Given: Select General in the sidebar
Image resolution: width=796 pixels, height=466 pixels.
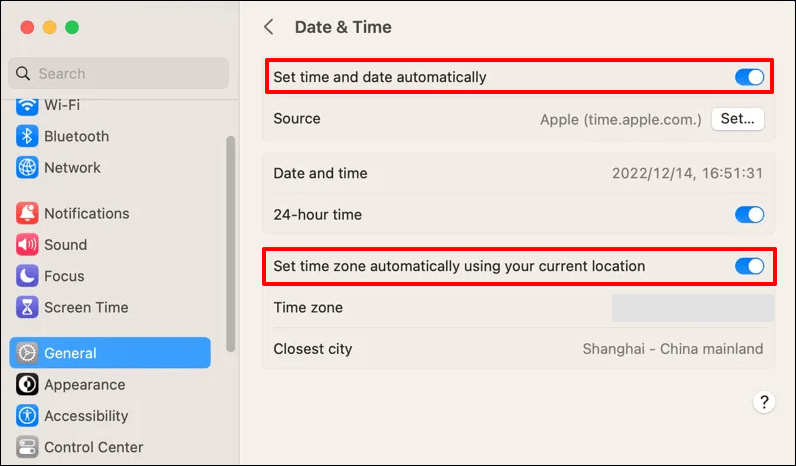Looking at the screenshot, I should pos(110,353).
